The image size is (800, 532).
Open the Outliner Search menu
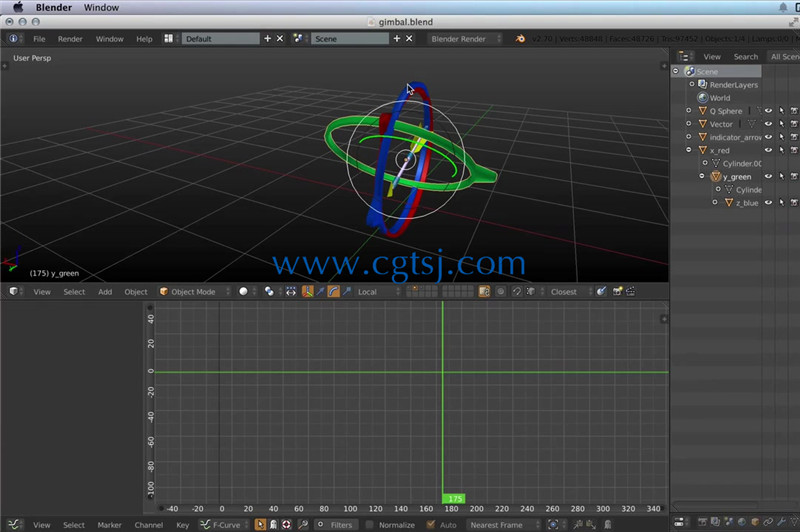pos(746,57)
